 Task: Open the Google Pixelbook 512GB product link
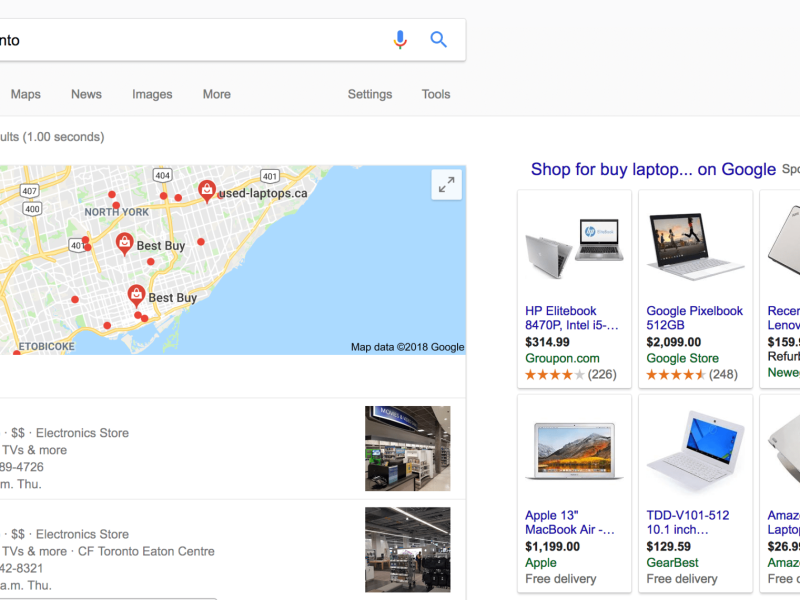pos(694,318)
